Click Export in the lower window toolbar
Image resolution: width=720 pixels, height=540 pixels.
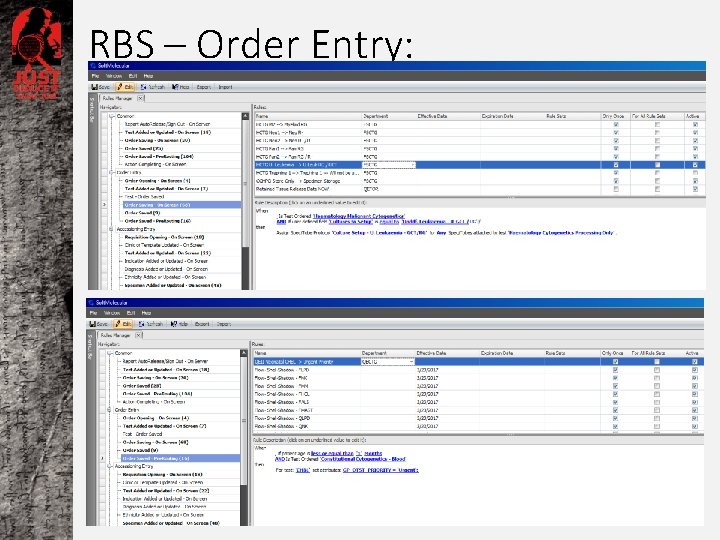pyautogui.click(x=202, y=324)
